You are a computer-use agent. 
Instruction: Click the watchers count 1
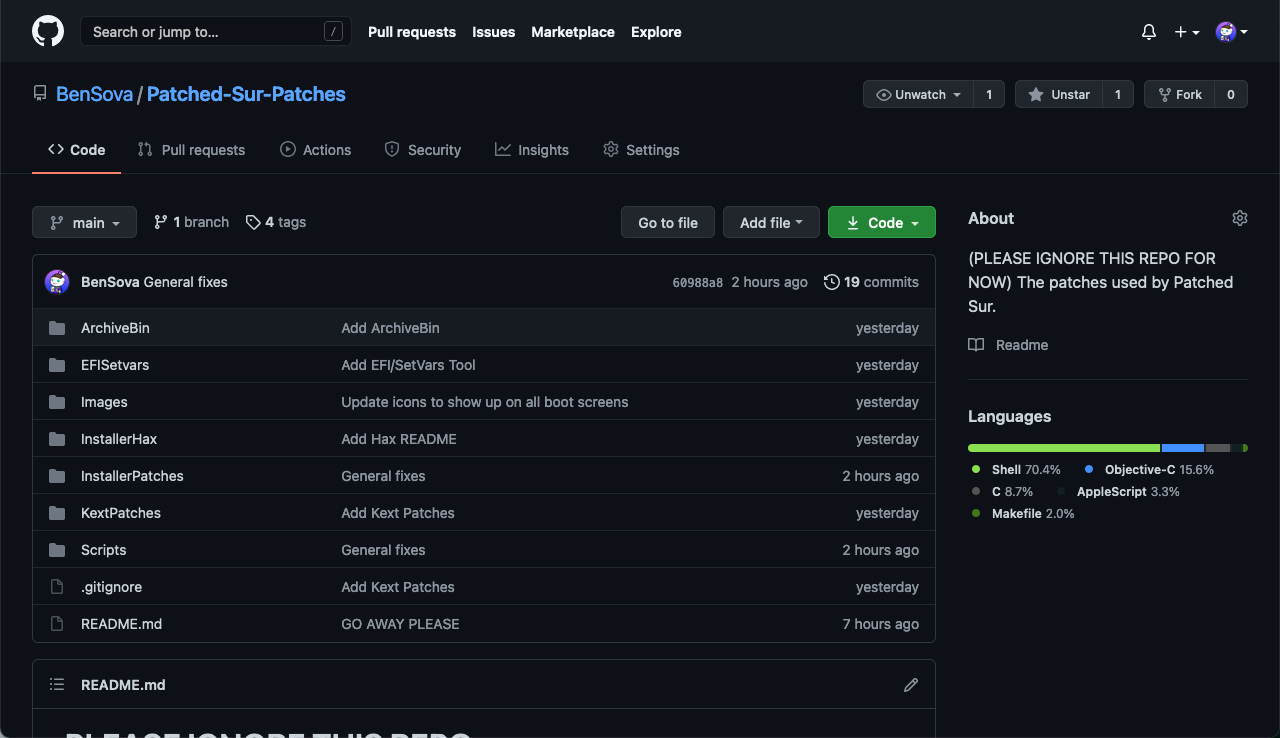989,94
